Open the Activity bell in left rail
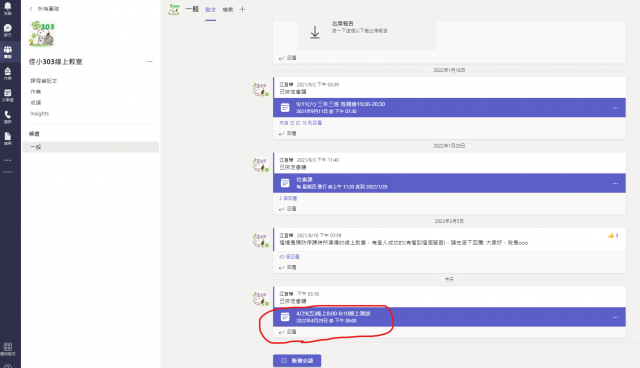The height and width of the screenshot is (368, 640). tap(8, 8)
